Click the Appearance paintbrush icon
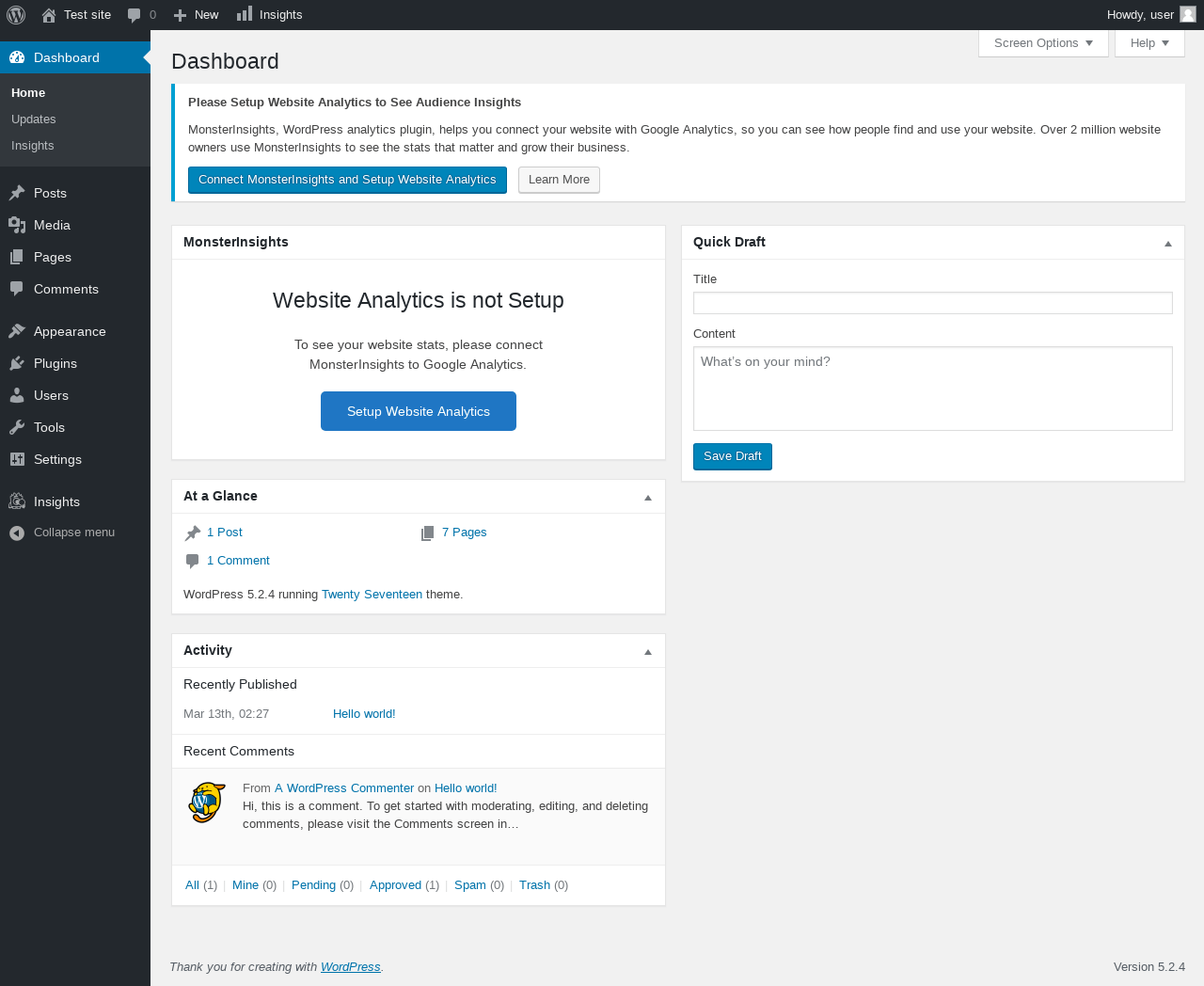 [17, 331]
